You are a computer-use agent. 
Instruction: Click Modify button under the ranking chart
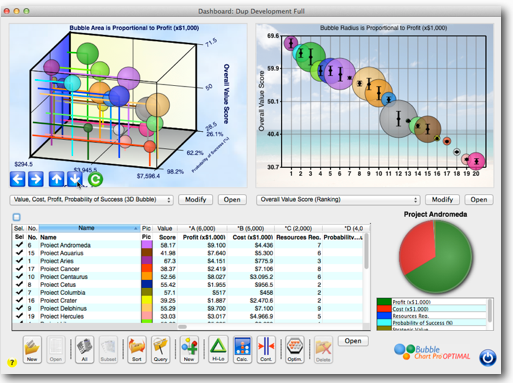click(442, 200)
